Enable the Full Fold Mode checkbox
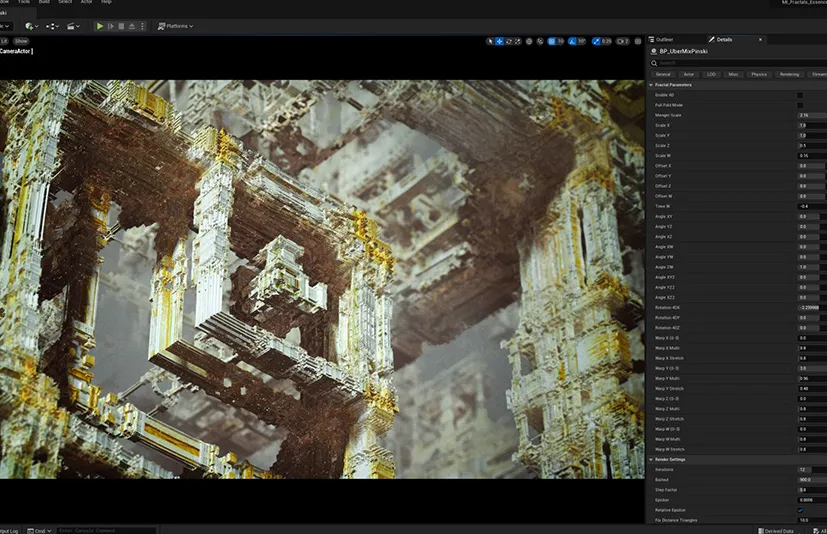This screenshot has width=827, height=534. click(x=800, y=105)
